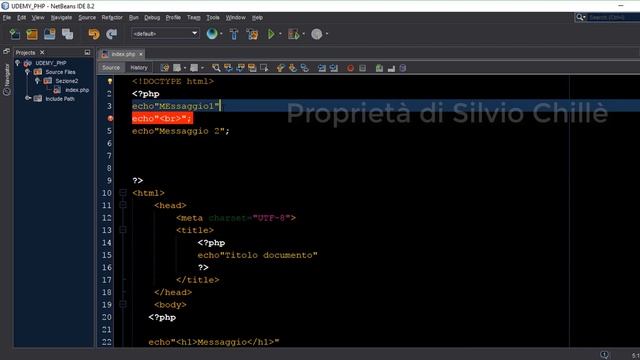
Task: Switch editor to History view
Action: click(139, 68)
